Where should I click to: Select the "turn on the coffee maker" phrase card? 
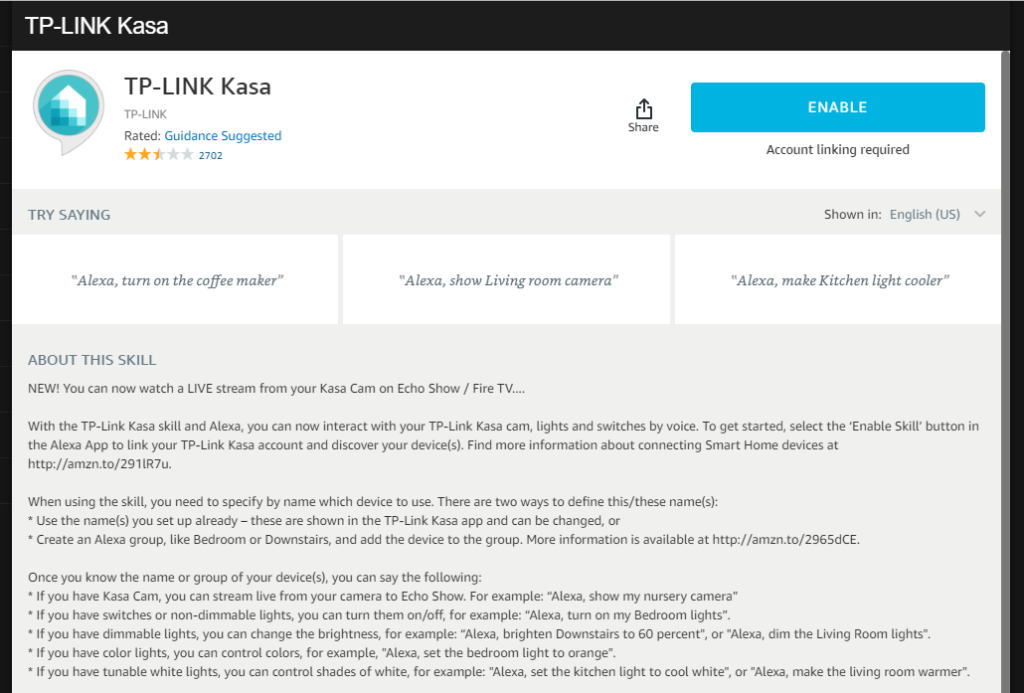click(x=177, y=280)
